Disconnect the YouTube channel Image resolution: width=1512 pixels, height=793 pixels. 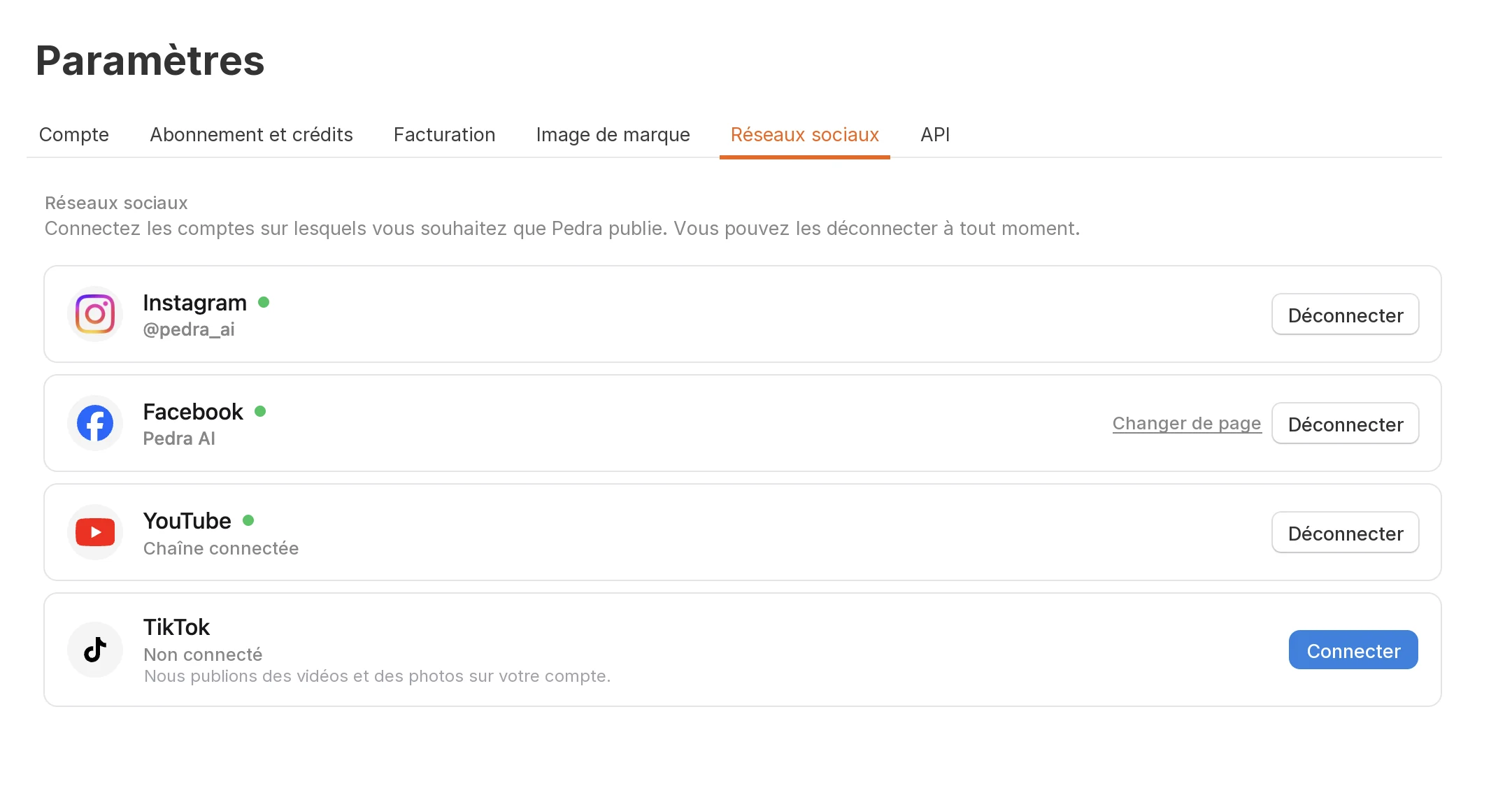pyautogui.click(x=1346, y=533)
